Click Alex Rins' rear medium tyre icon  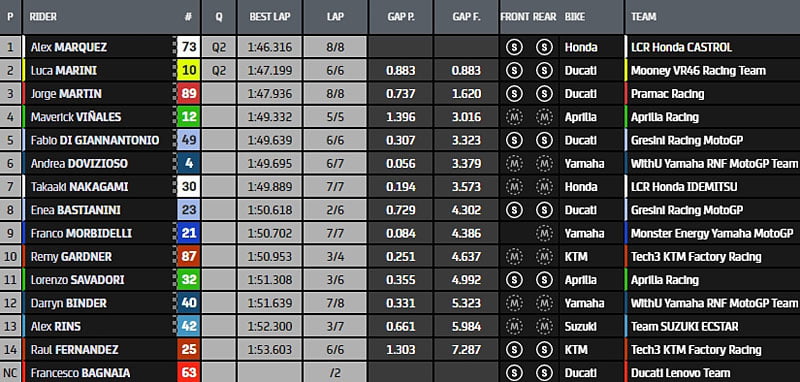(544, 326)
